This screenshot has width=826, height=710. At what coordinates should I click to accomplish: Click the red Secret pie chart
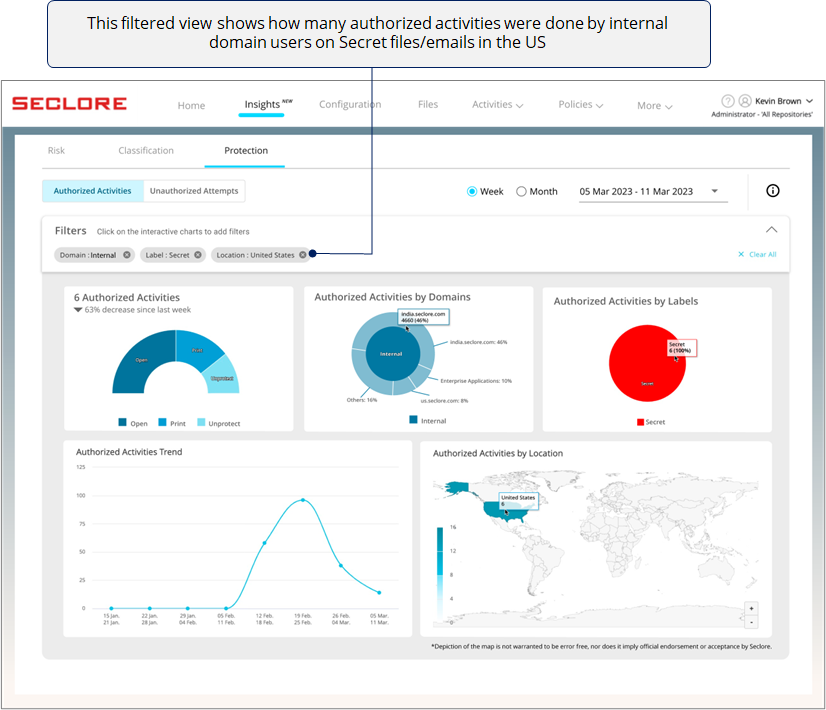pyautogui.click(x=647, y=363)
